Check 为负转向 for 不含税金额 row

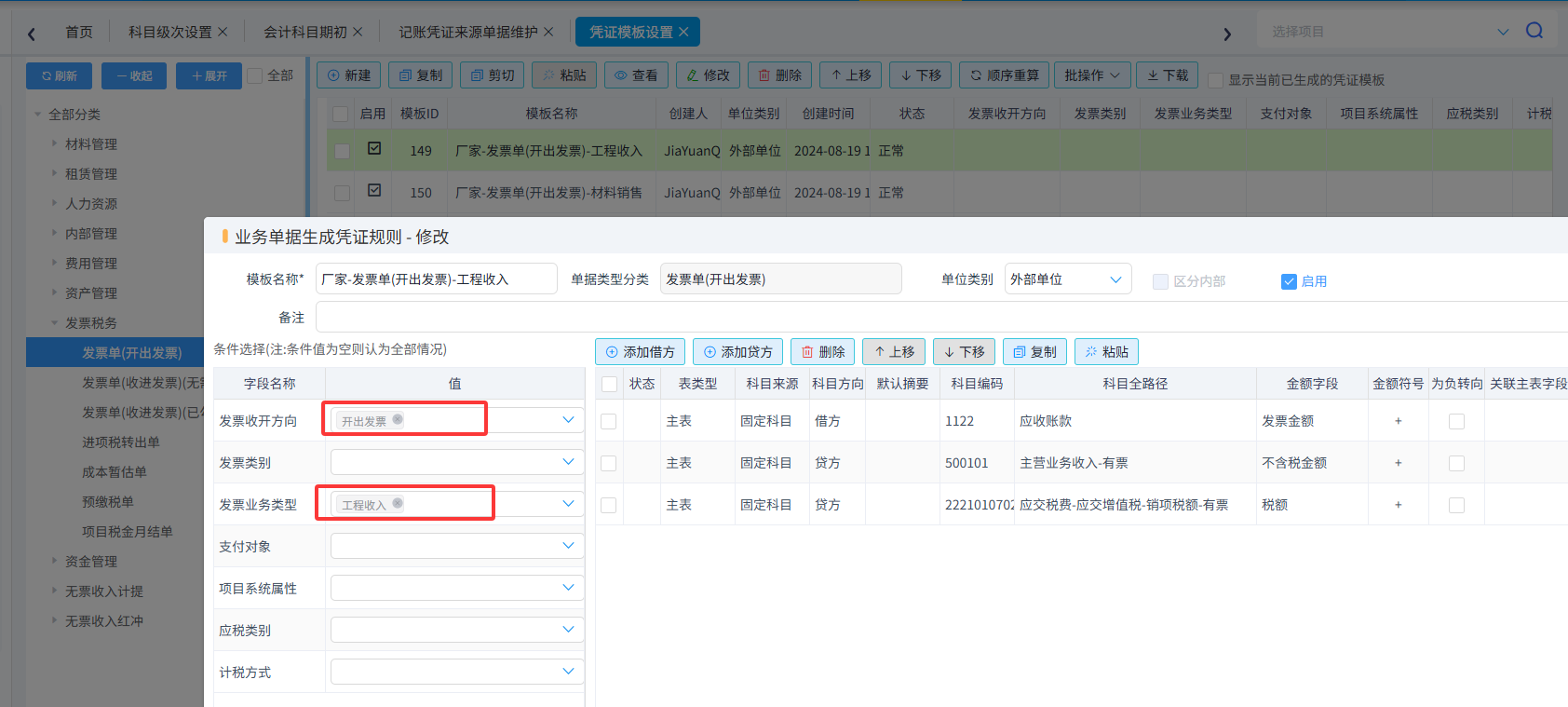1457,463
